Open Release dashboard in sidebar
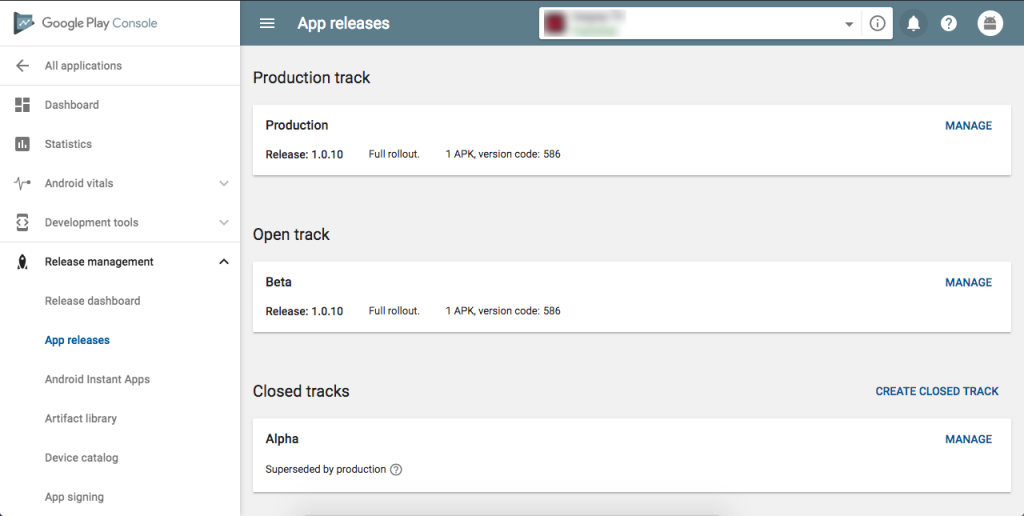 click(92, 301)
